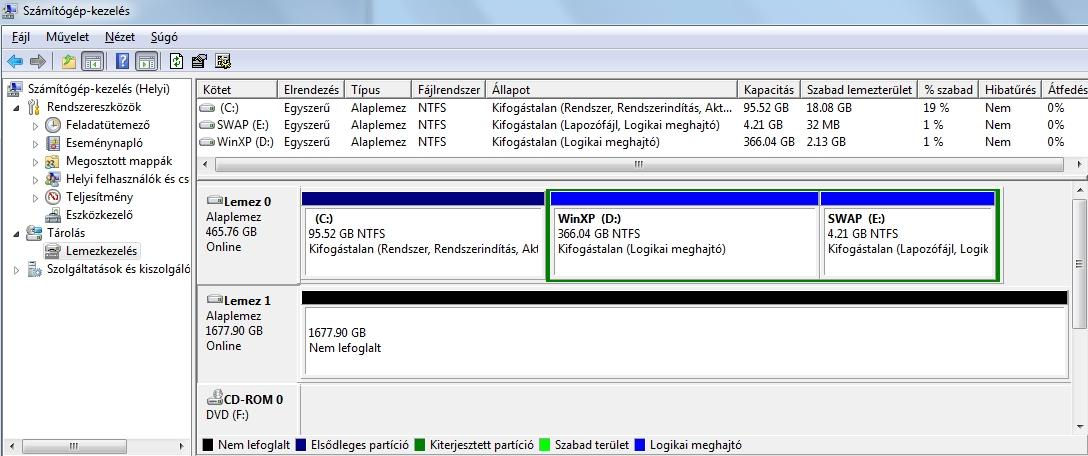Select the SWAP (E:) volume row icon
This screenshot has height=456, width=1088.
[207, 125]
